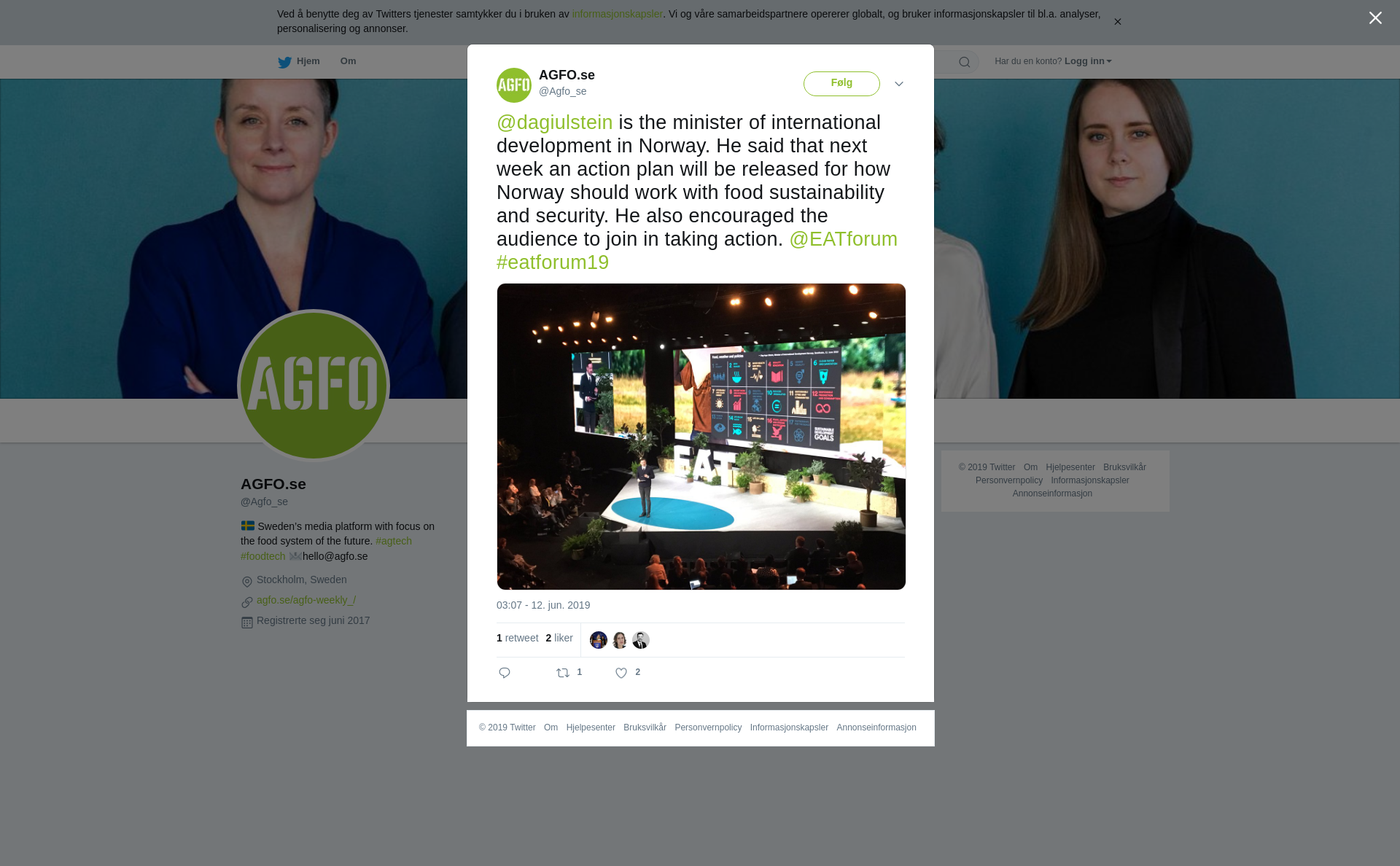Open the AGFO round avatar in the tweet
Image resolution: width=1400 pixels, height=866 pixels.
click(x=514, y=85)
